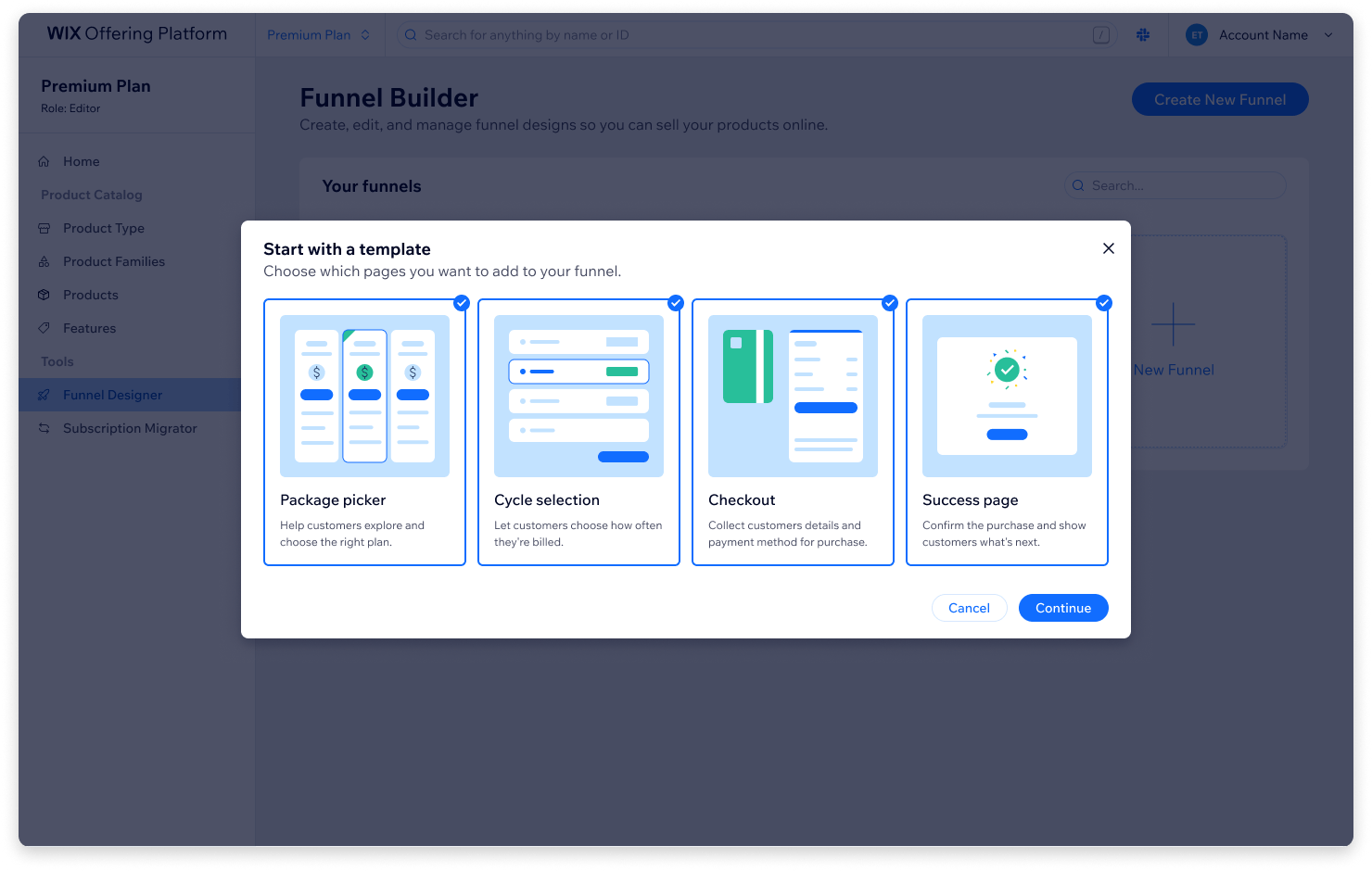Close the template dialog with X
Image resolution: width=1372 pixels, height=871 pixels.
pyautogui.click(x=1108, y=248)
